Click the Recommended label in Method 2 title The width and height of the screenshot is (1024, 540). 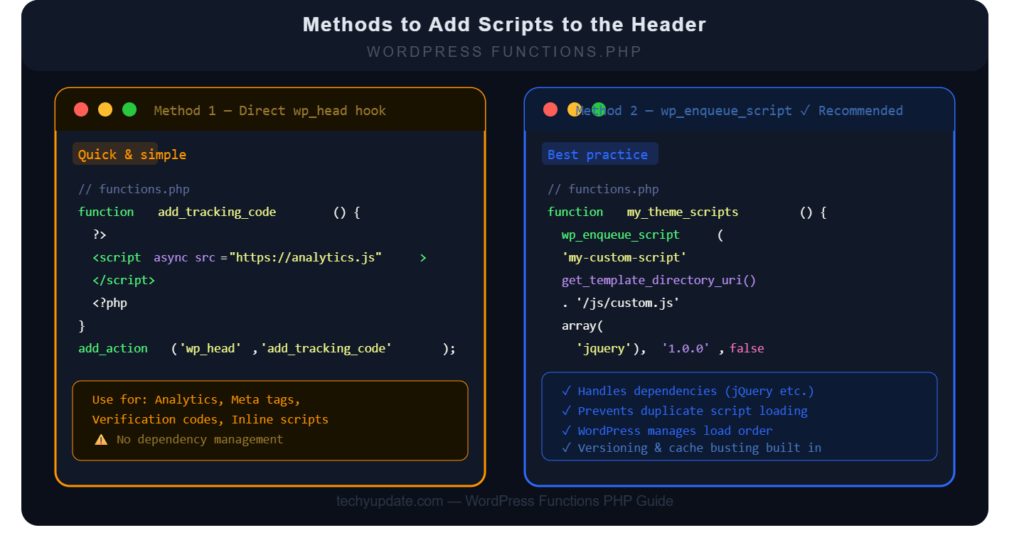[860, 110]
